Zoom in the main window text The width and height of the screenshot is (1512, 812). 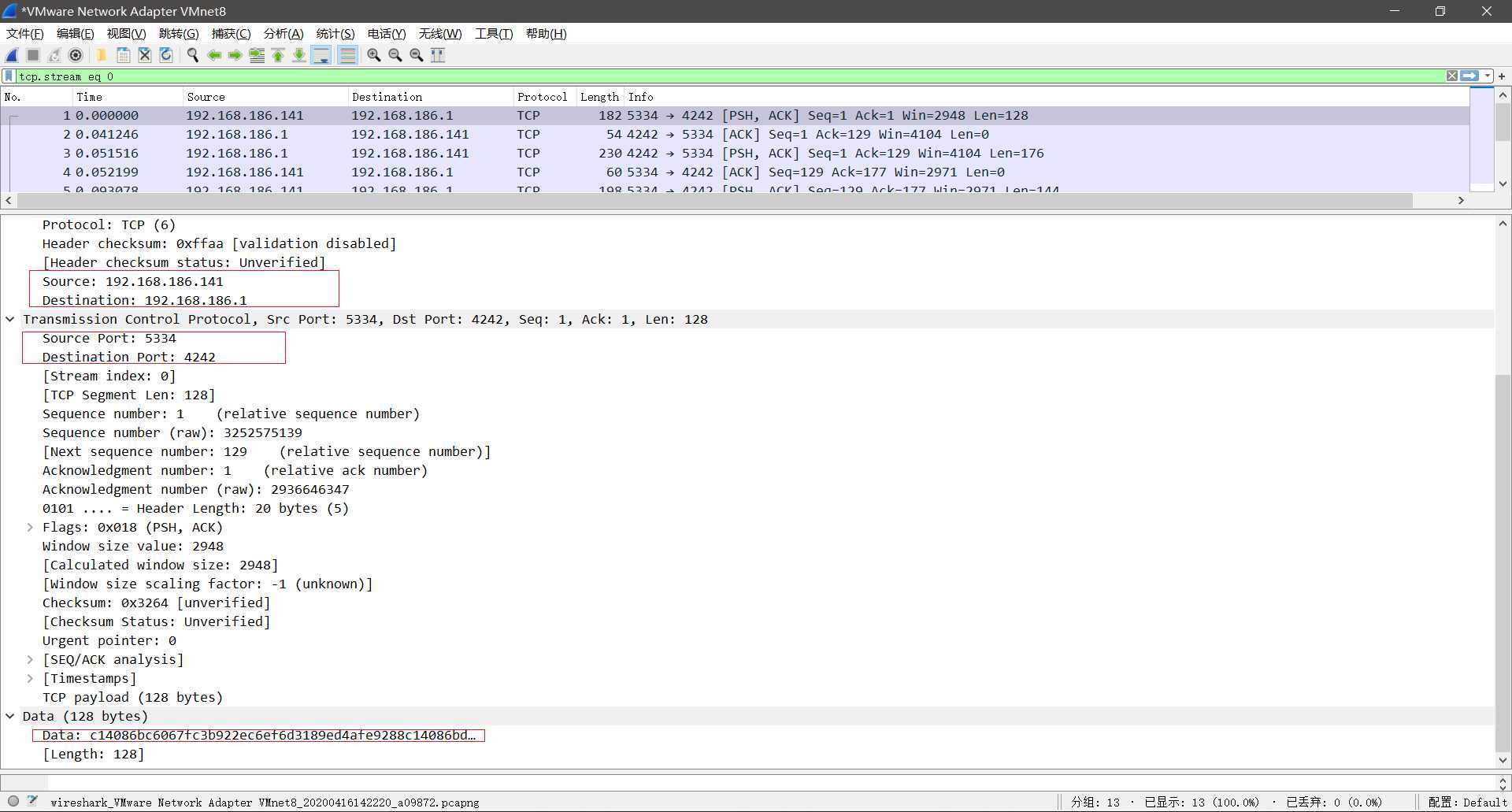(x=374, y=55)
